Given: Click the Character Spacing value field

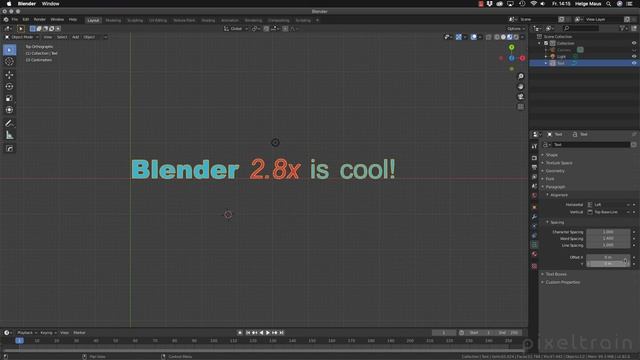Looking at the screenshot, I should point(608,232).
